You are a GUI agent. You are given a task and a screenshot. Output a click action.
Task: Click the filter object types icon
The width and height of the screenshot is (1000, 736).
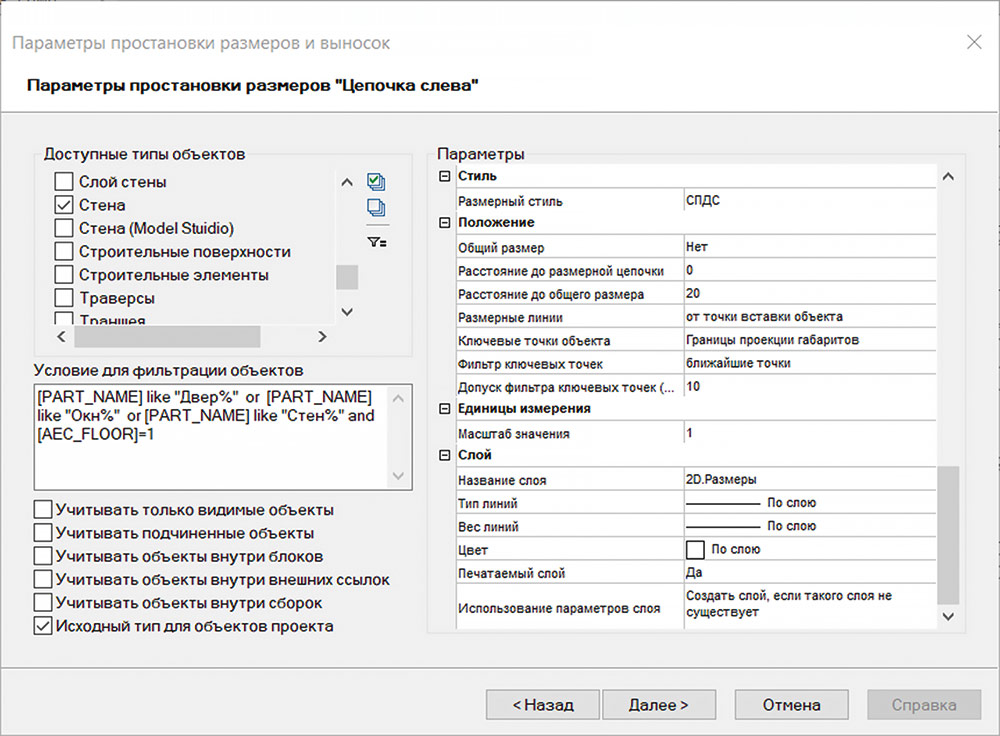click(376, 242)
